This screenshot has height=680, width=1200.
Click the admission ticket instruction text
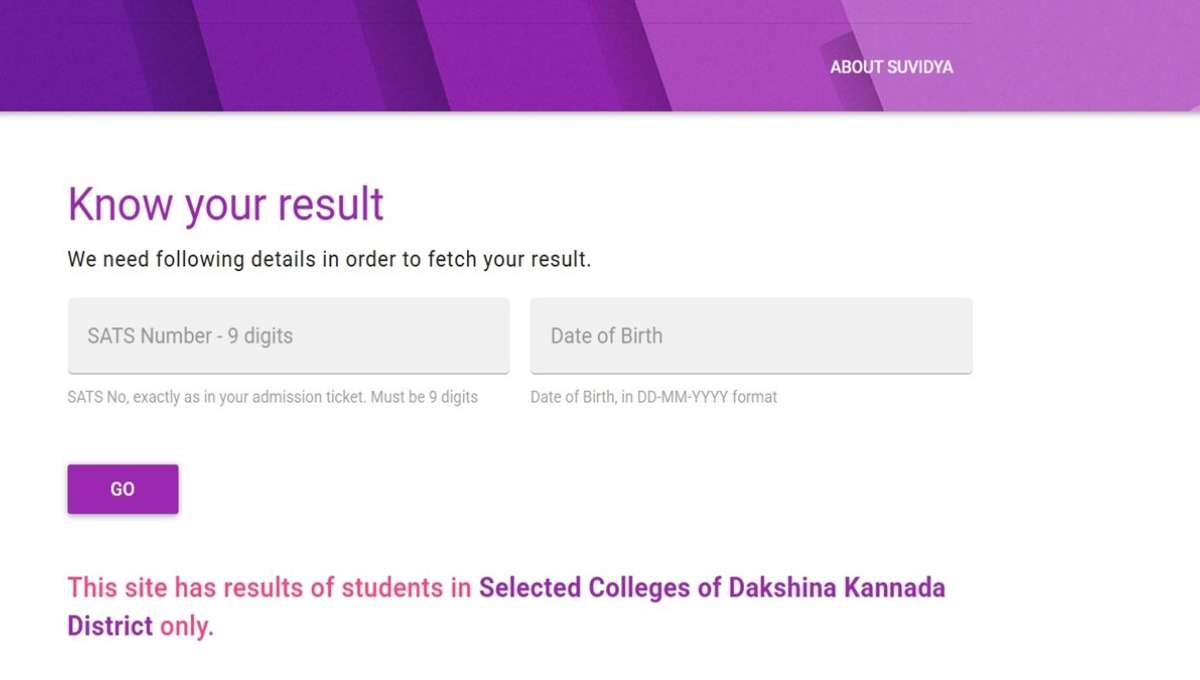tap(271, 396)
